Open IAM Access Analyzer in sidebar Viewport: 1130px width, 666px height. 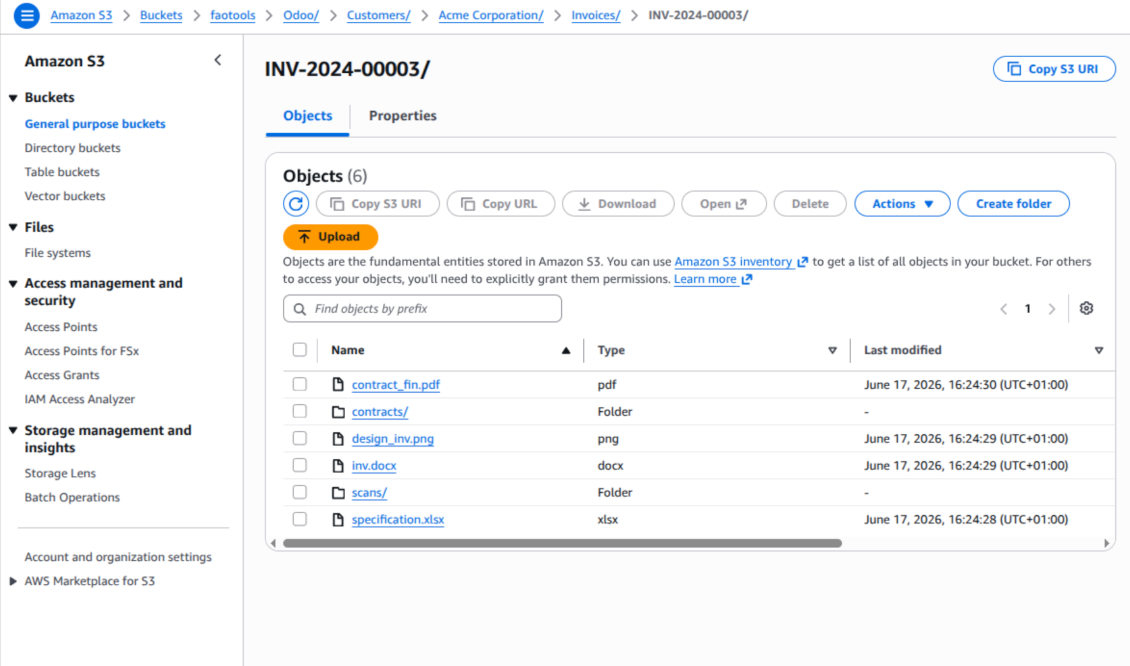80,399
